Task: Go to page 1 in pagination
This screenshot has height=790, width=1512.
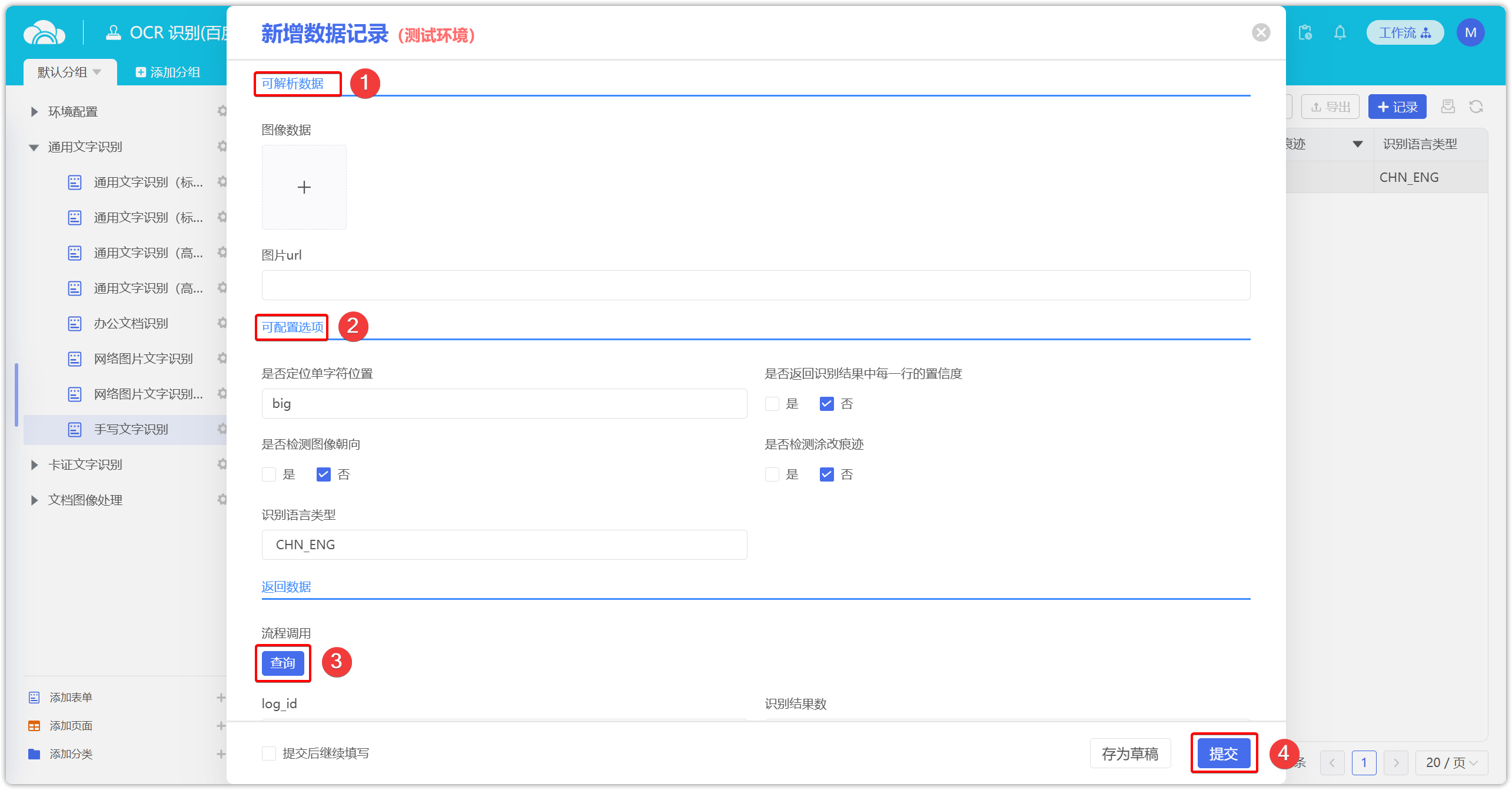Action: pyautogui.click(x=1364, y=763)
